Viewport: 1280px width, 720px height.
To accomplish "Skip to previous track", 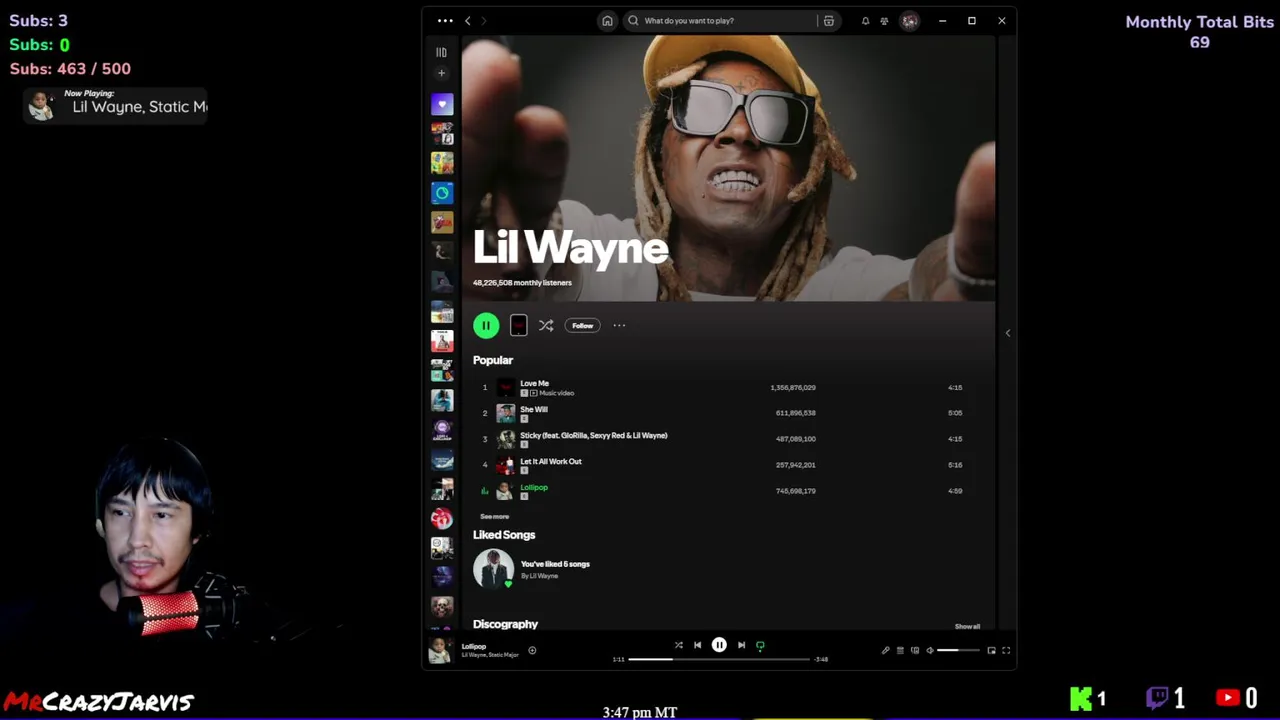I will pos(697,645).
